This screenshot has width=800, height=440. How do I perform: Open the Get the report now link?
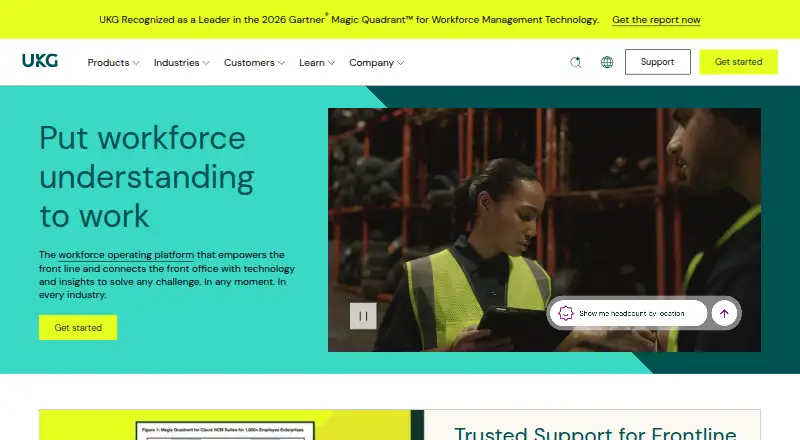click(x=656, y=20)
